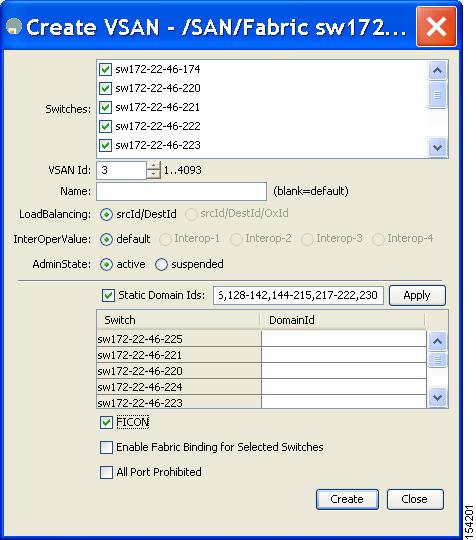Click up arrow of Switches list scrollbar
This screenshot has width=476, height=540.
point(437,71)
